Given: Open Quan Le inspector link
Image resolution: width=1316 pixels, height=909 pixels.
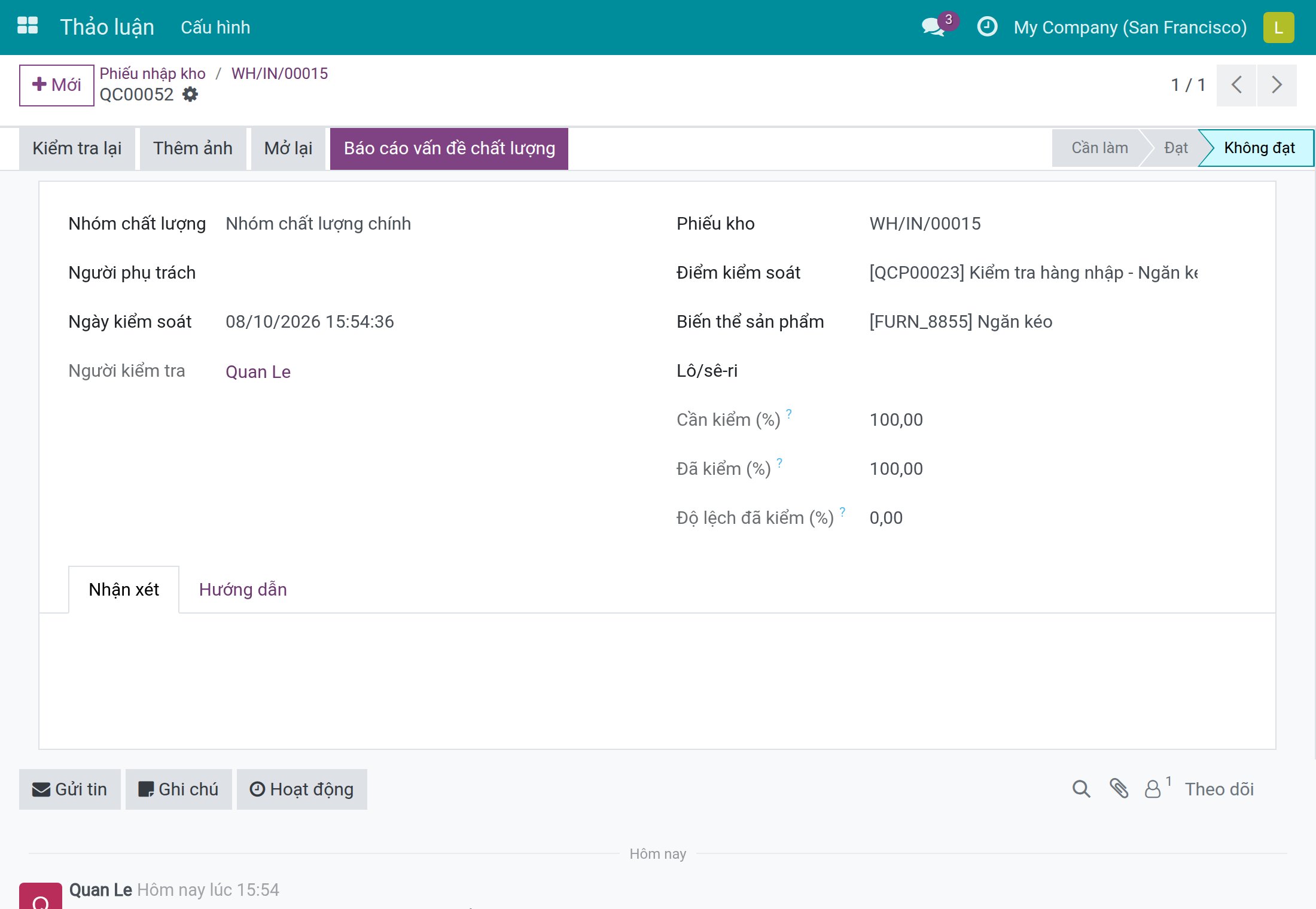Looking at the screenshot, I should (258, 372).
